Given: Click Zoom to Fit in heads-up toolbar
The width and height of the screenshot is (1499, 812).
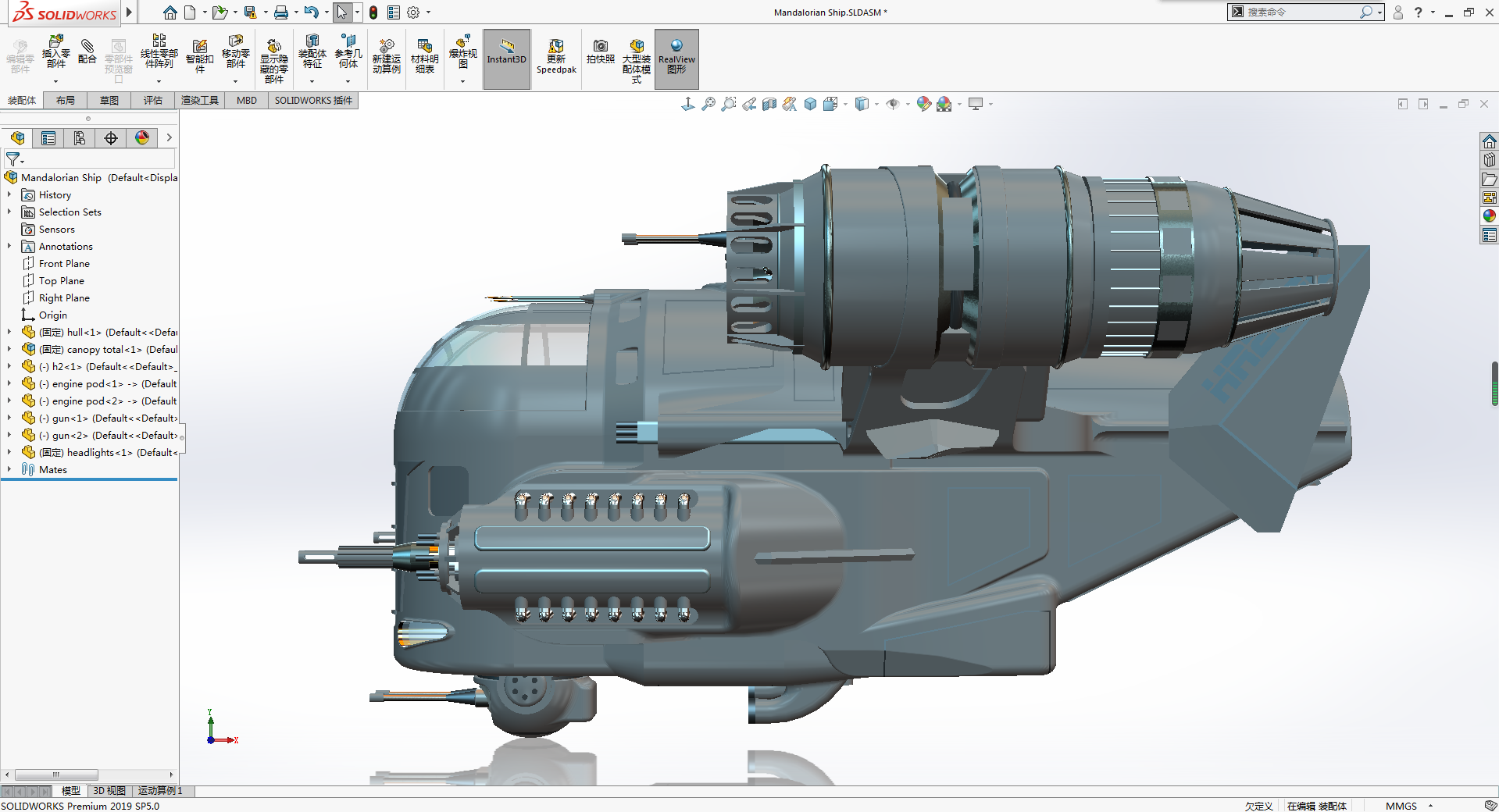Looking at the screenshot, I should 708,104.
